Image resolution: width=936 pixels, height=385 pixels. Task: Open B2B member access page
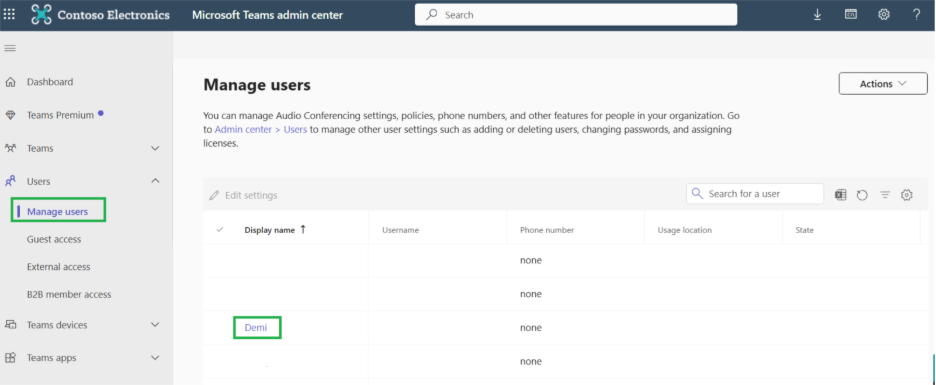69,294
